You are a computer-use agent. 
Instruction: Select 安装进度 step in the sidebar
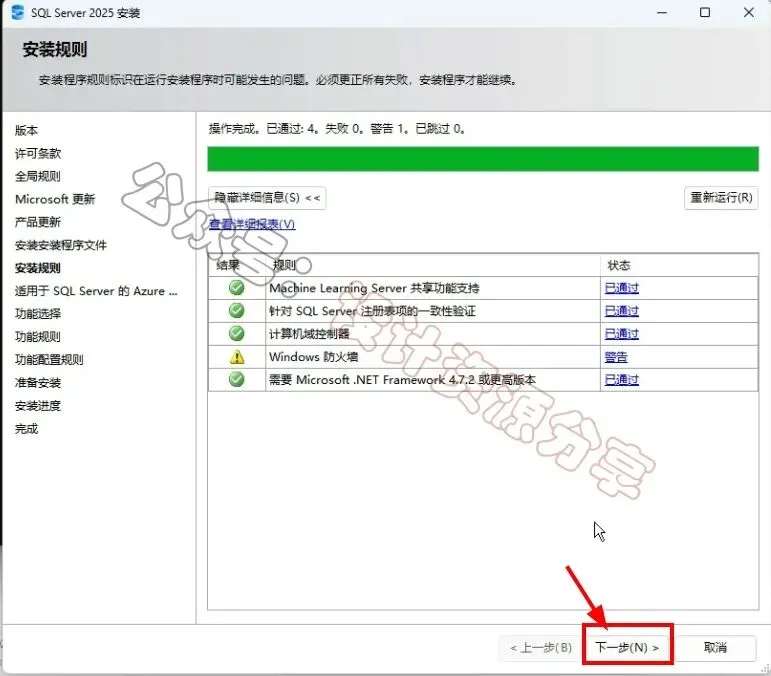point(38,406)
